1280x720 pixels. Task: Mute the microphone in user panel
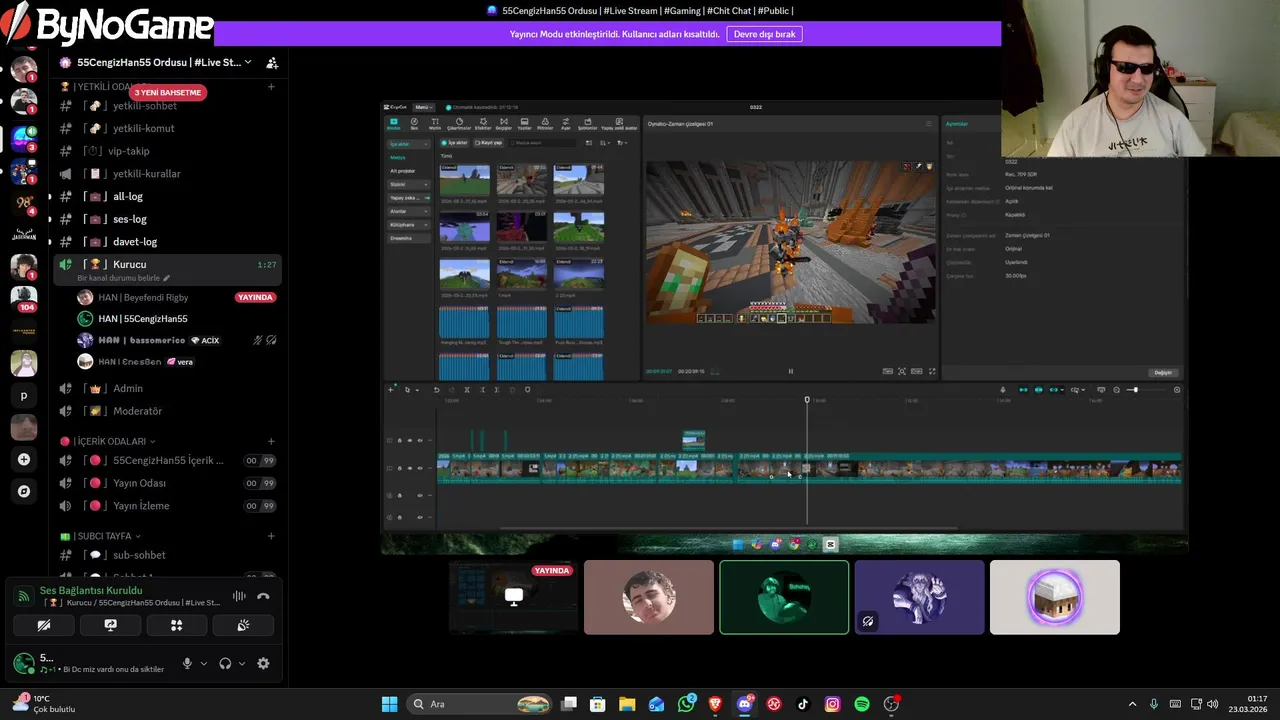187,663
